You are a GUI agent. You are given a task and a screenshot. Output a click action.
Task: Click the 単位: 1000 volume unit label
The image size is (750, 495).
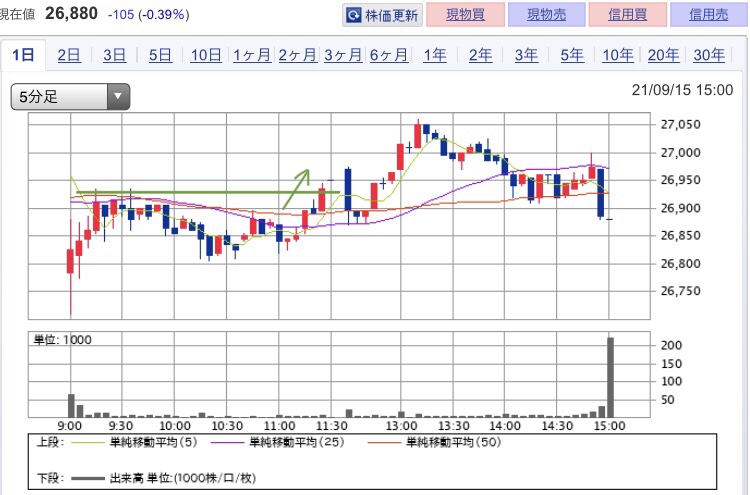[x=62, y=340]
